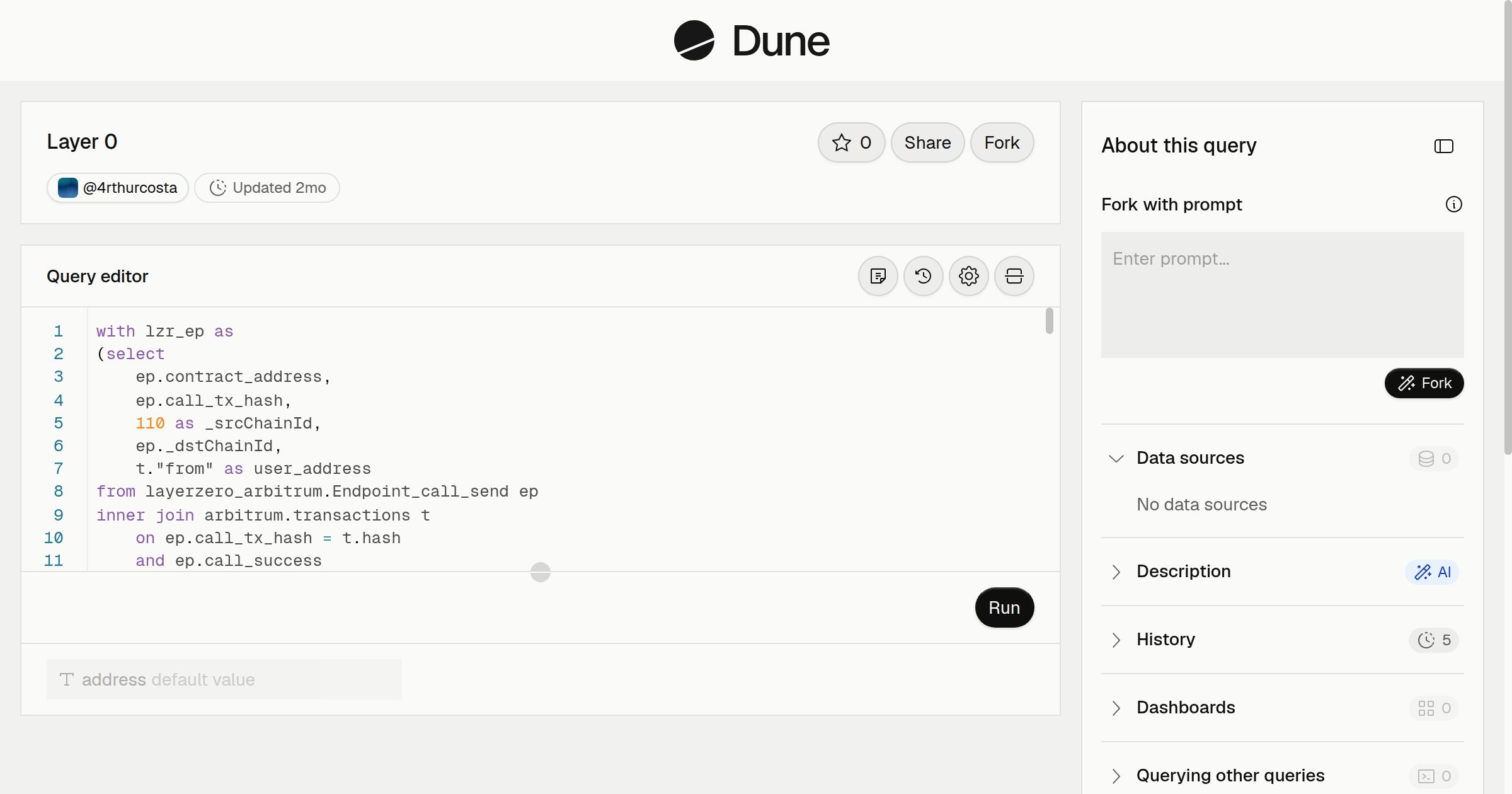Run the query

1004,607
